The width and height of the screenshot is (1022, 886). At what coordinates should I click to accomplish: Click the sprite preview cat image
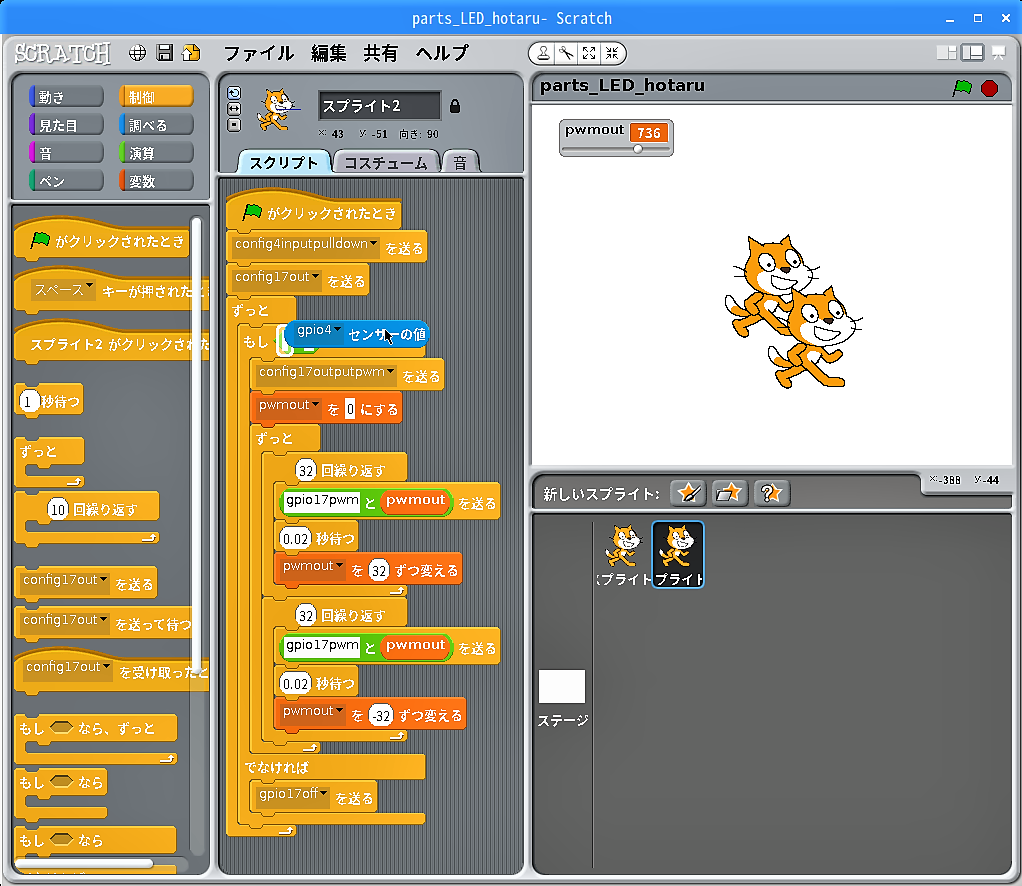[x=277, y=110]
